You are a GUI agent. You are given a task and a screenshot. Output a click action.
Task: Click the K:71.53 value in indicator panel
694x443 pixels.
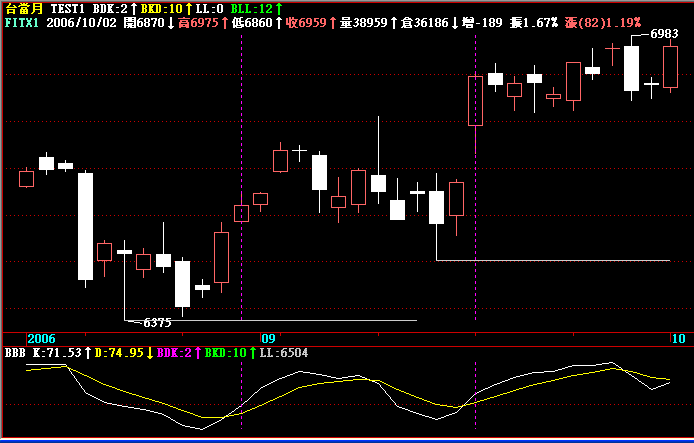point(59,352)
